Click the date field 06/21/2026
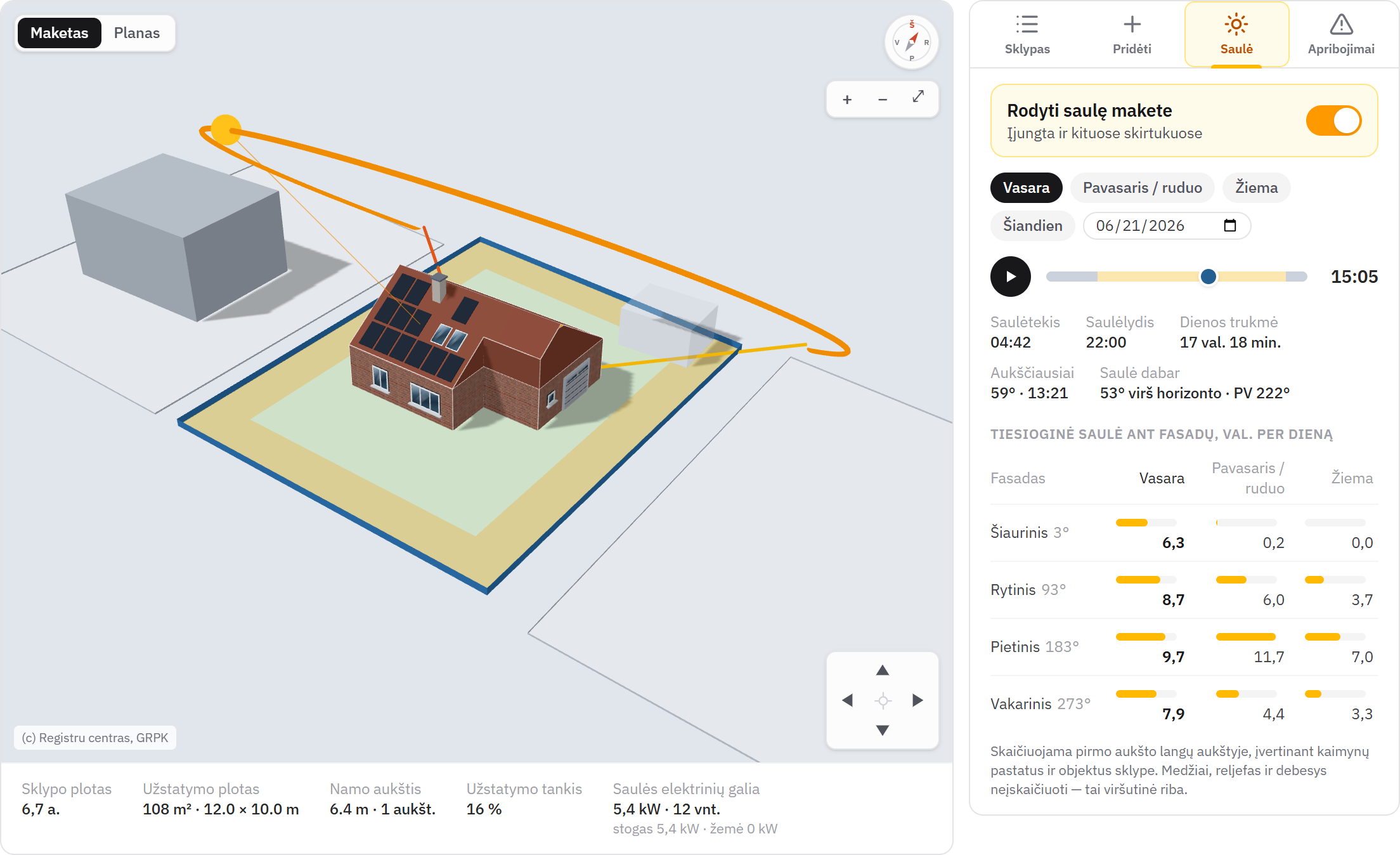1400x855 pixels. click(1167, 226)
